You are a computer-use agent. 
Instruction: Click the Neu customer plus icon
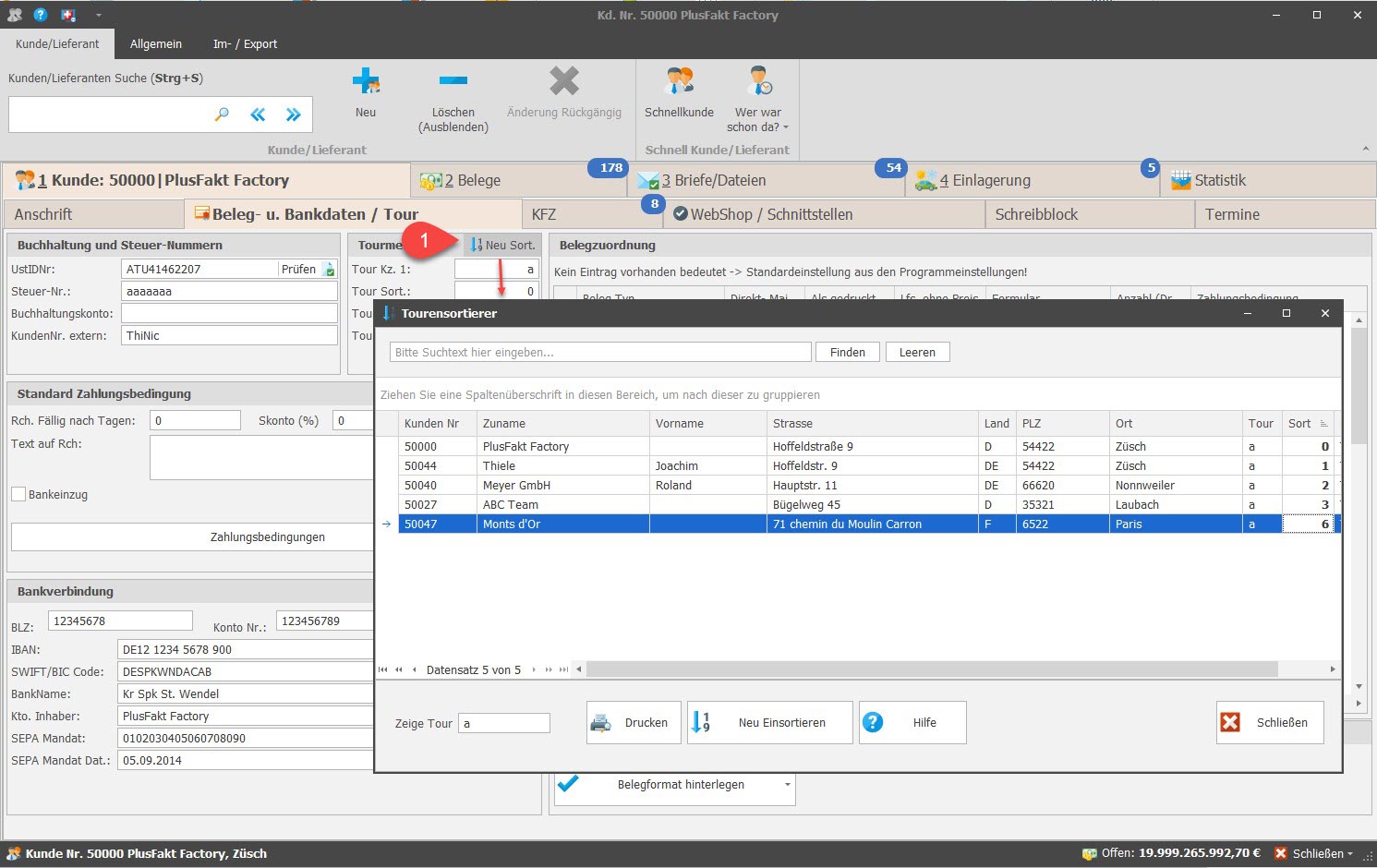[366, 81]
